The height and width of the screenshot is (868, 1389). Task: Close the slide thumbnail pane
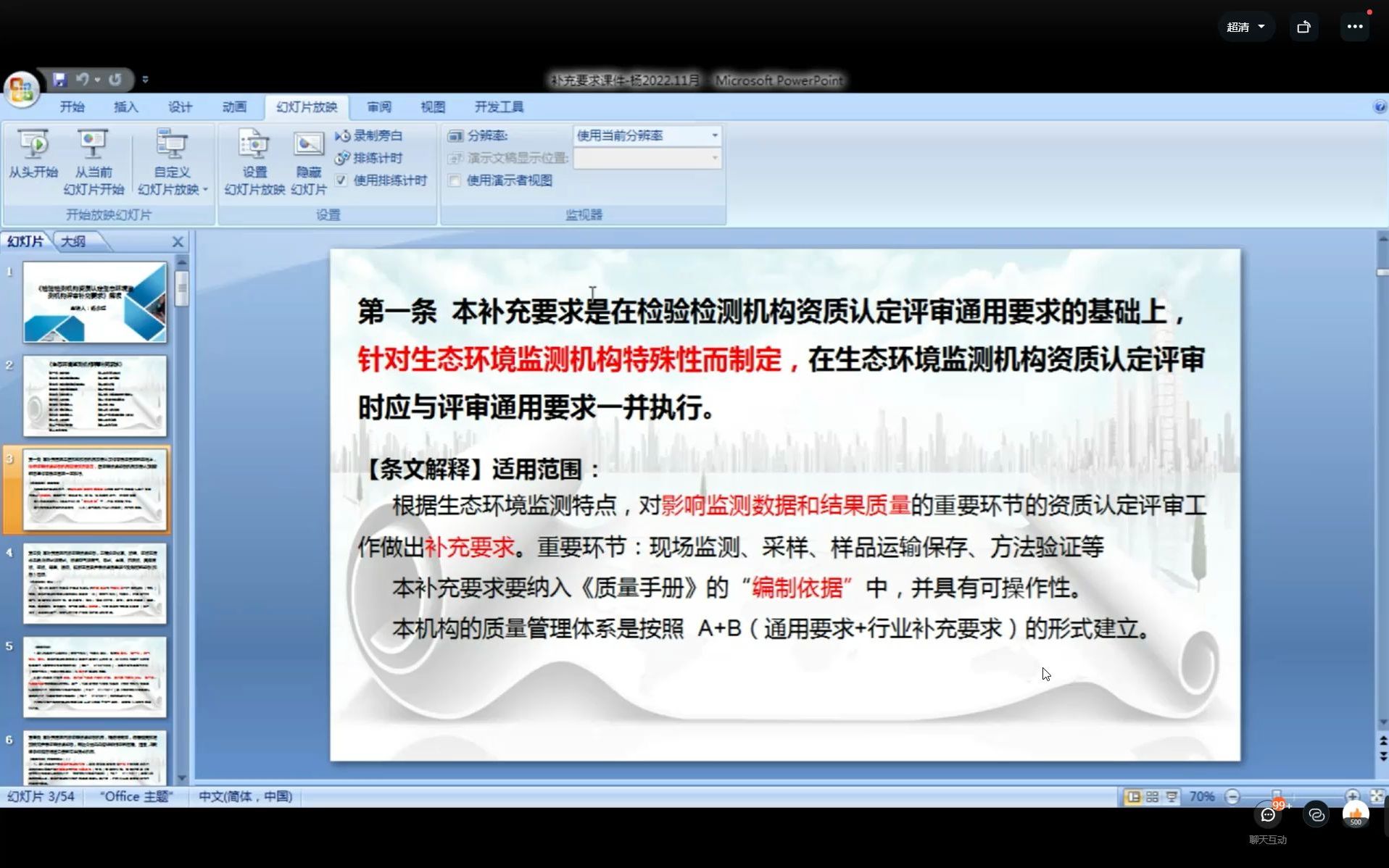point(178,242)
